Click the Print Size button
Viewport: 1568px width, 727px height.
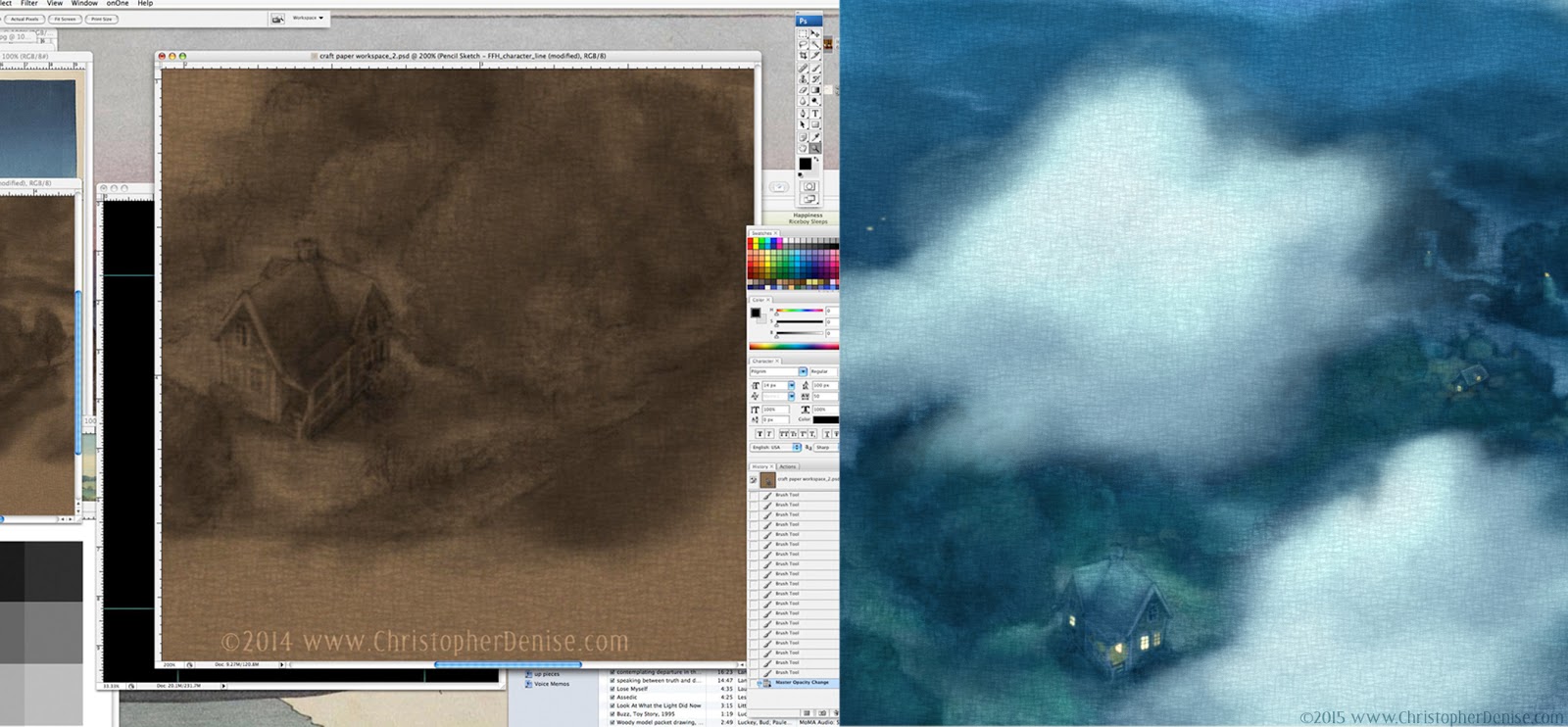point(101,19)
